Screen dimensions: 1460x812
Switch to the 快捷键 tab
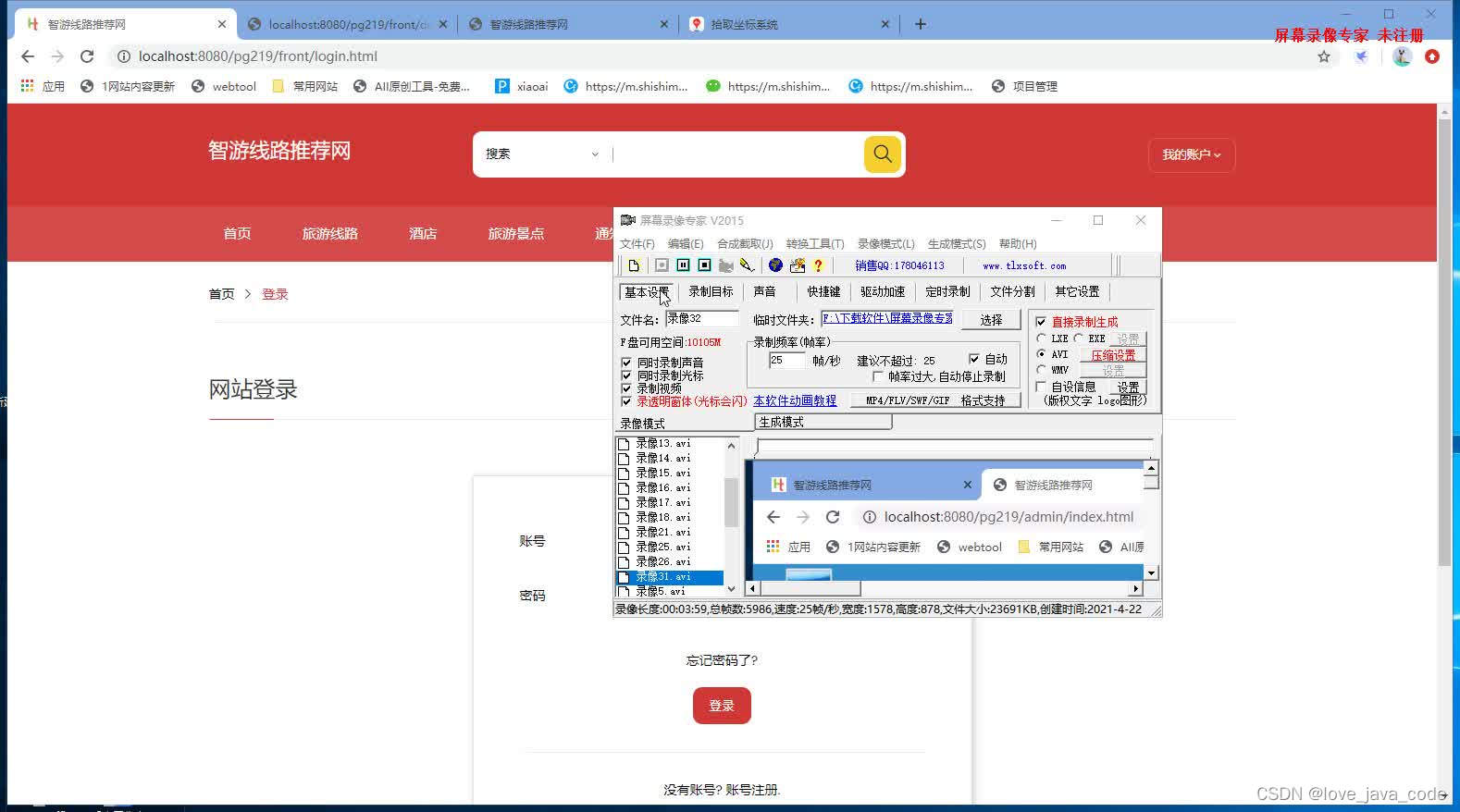pyautogui.click(x=823, y=291)
